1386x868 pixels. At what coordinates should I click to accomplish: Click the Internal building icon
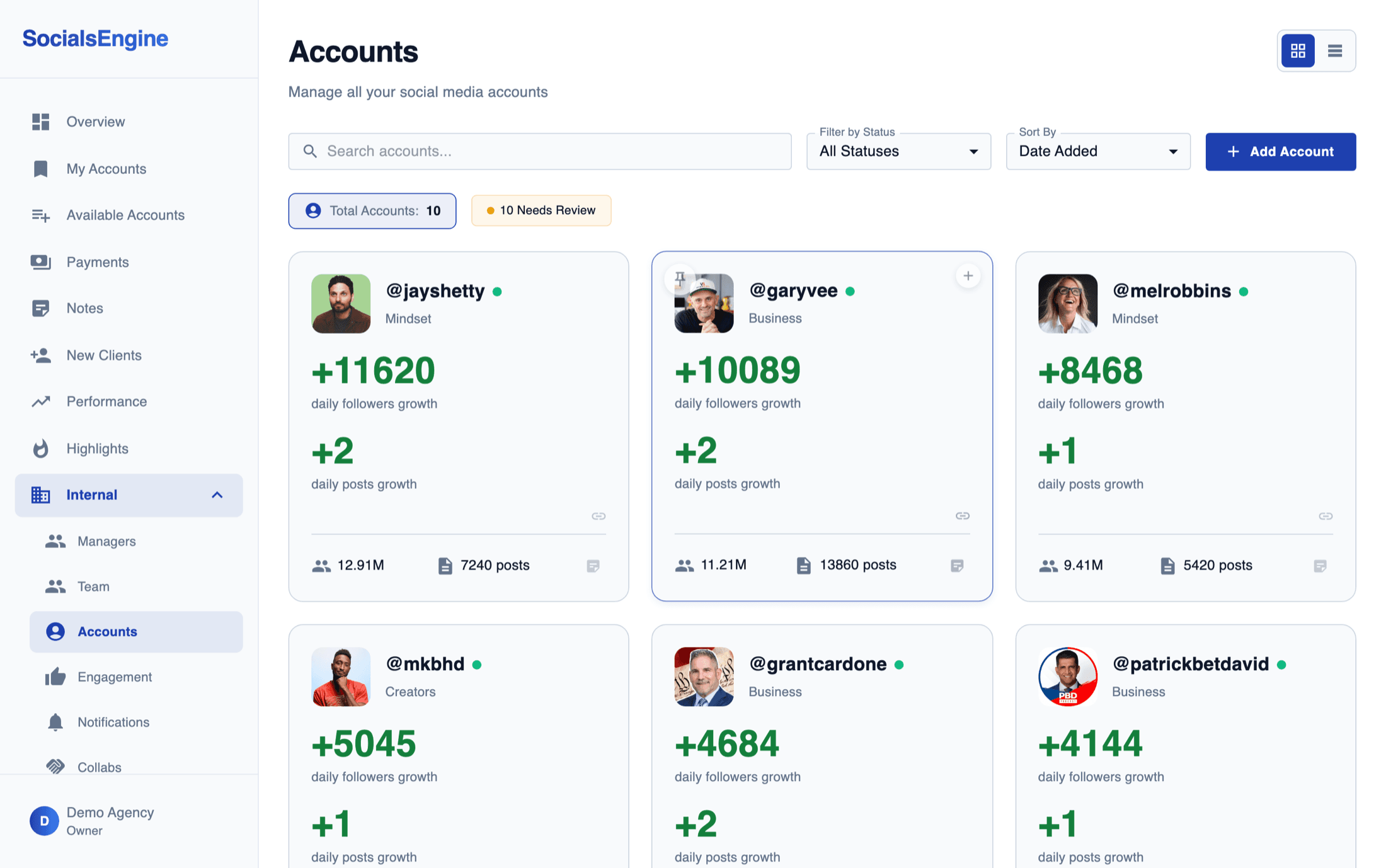41,495
